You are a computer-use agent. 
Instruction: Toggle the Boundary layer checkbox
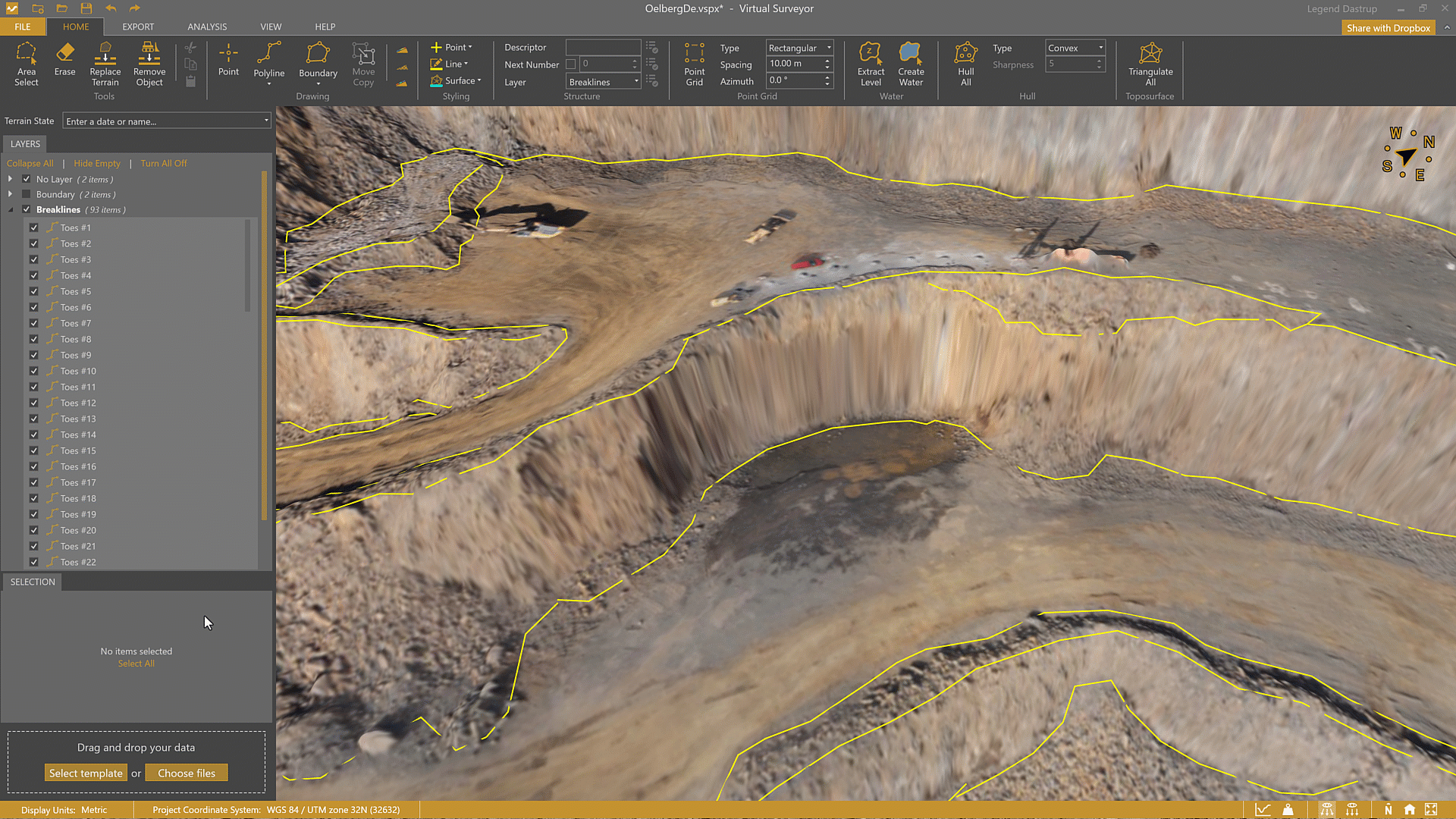click(x=27, y=194)
